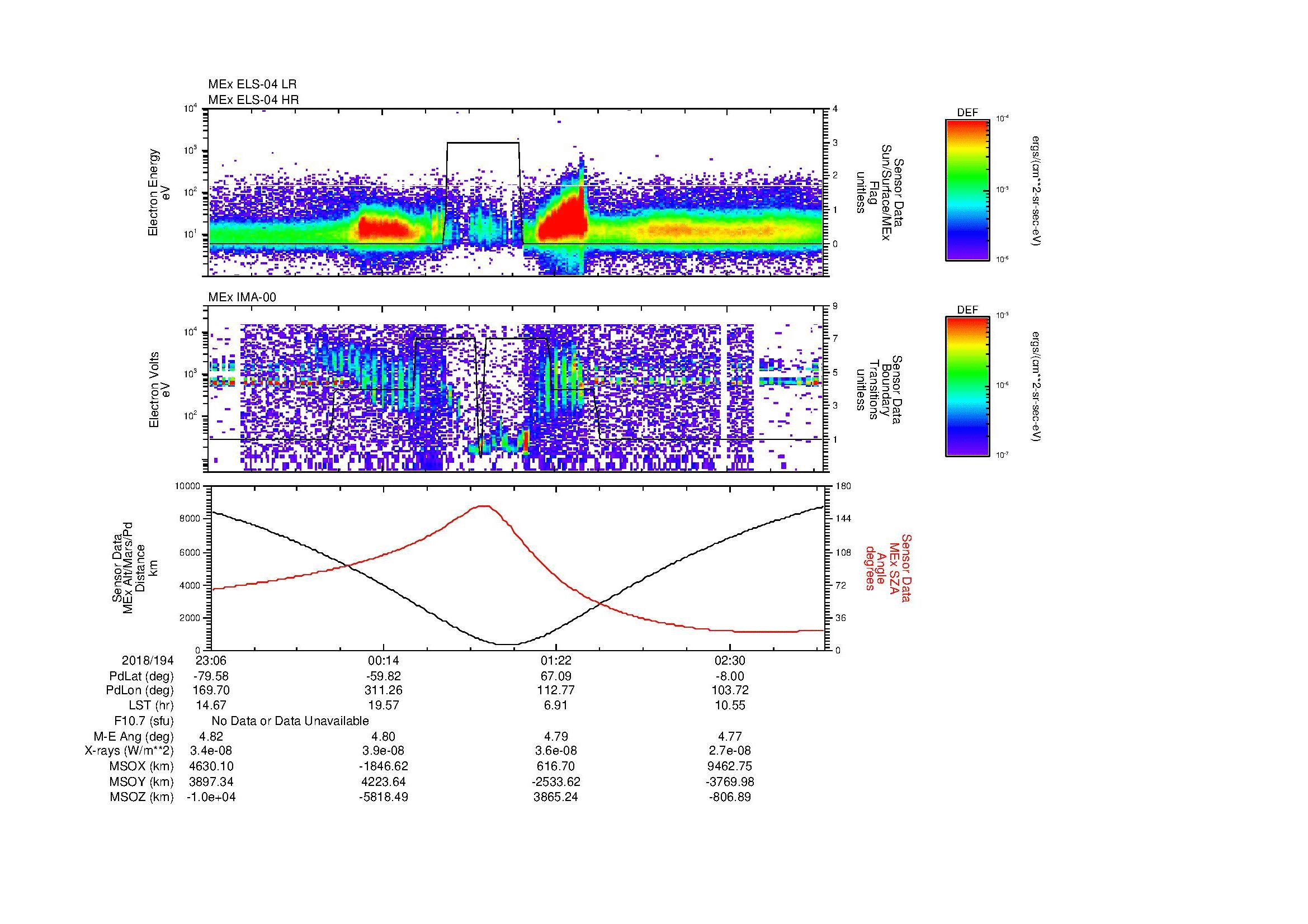1308x924 pixels.
Task: Click the X-rays value 2.7e-08
Action: click(730, 751)
